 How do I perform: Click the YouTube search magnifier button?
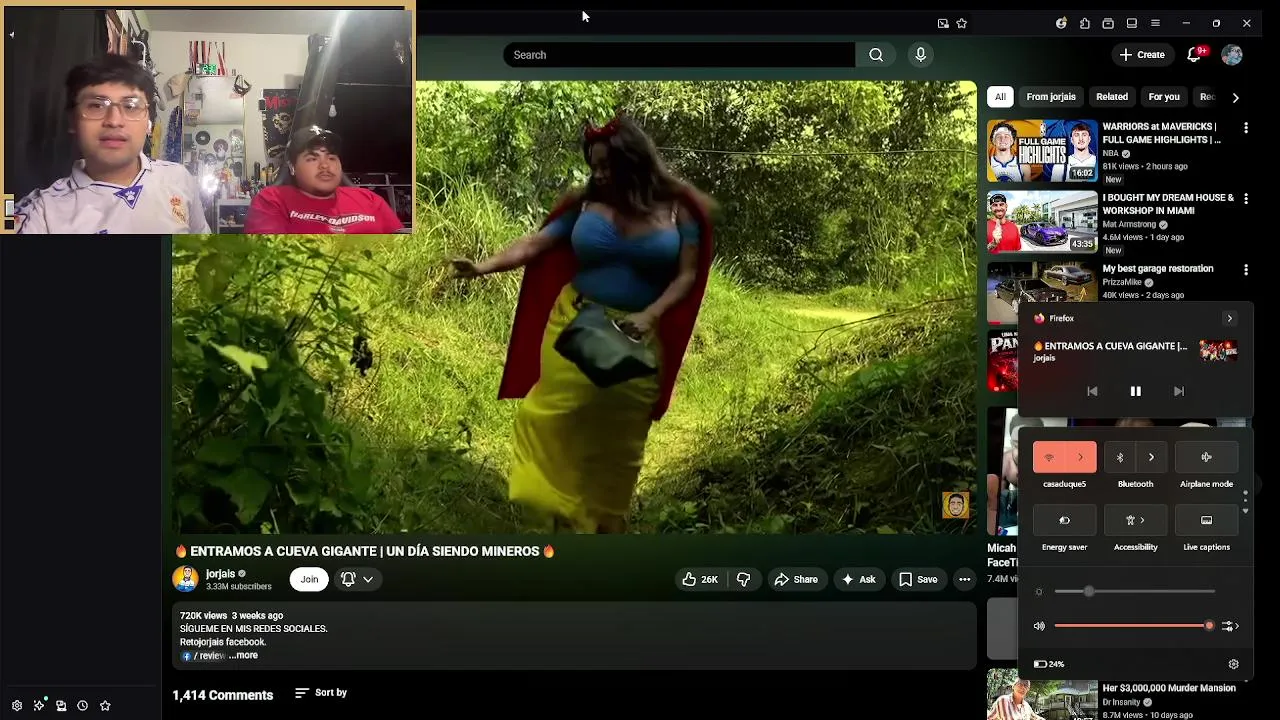click(876, 55)
